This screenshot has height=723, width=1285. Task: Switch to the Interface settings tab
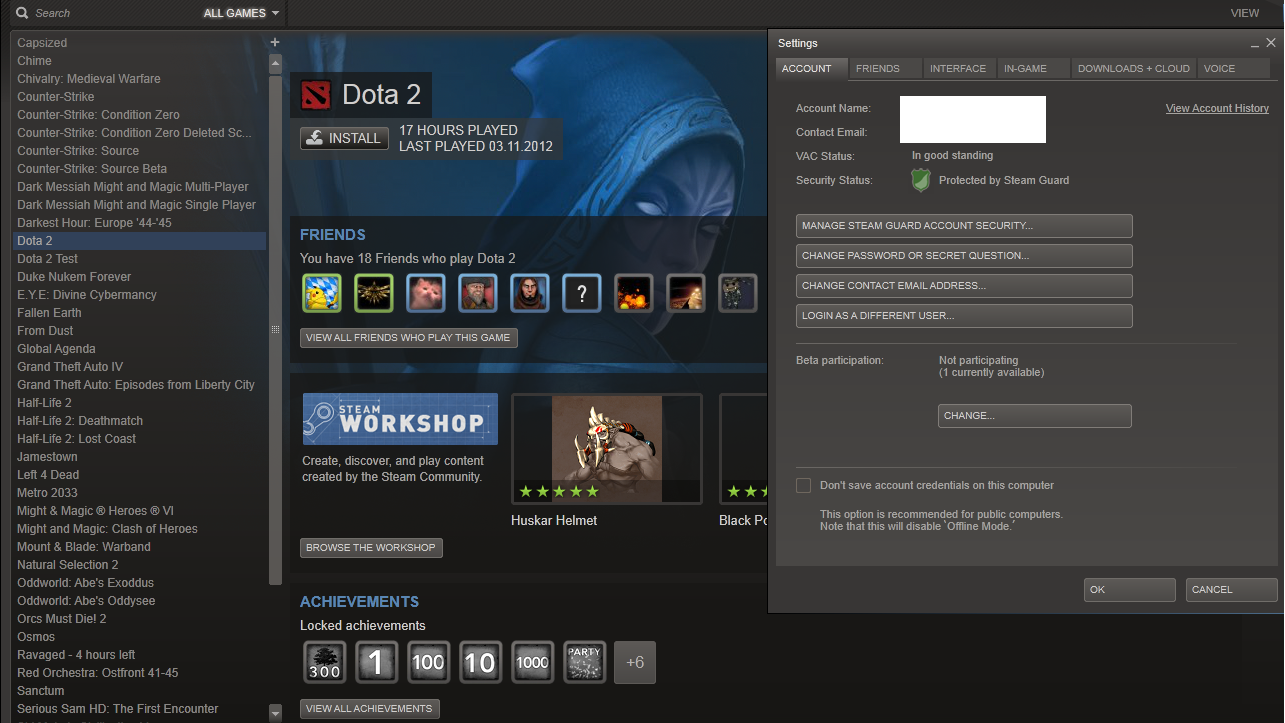[958, 68]
